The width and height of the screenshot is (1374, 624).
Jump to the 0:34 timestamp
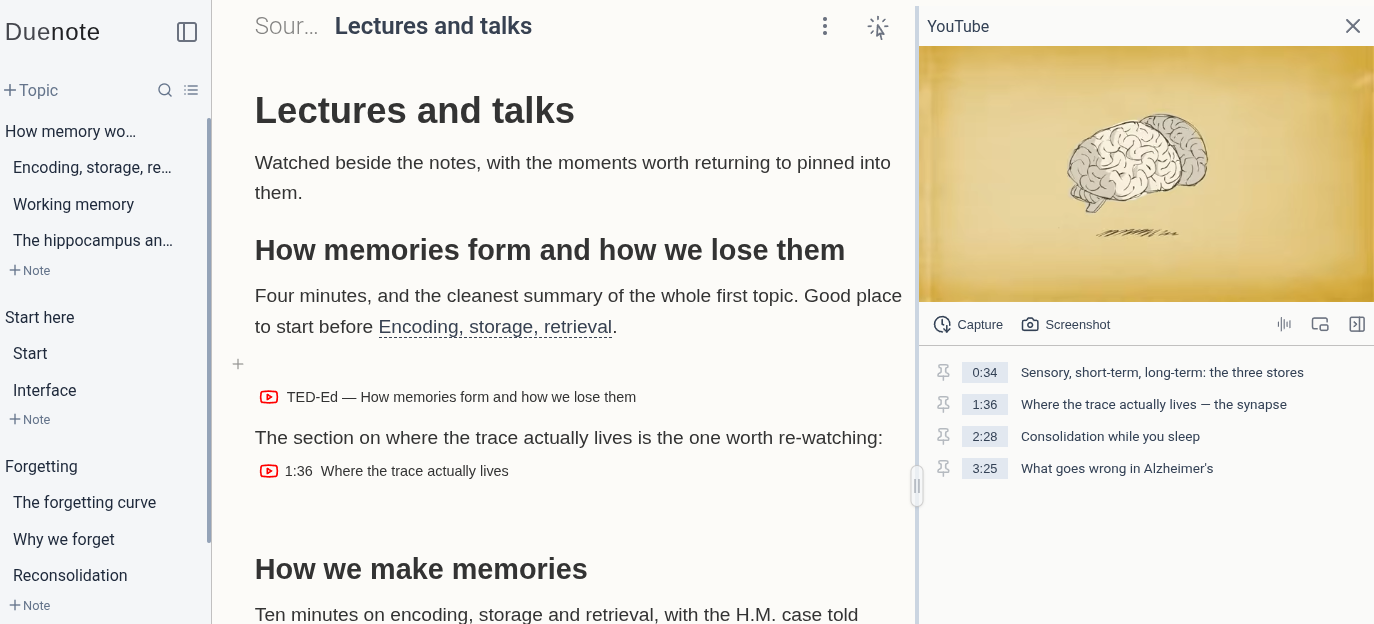pyautogui.click(x=985, y=372)
